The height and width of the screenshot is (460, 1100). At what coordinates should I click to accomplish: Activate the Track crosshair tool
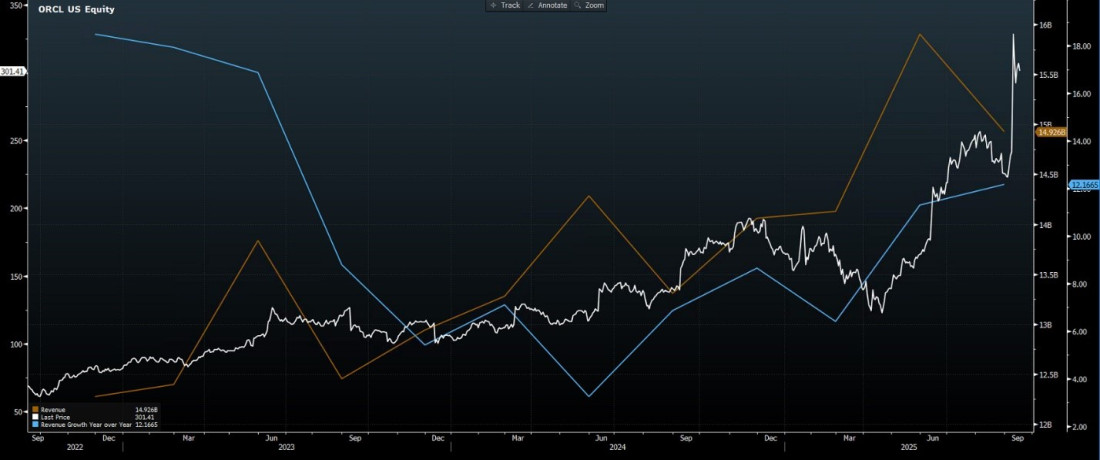point(505,6)
